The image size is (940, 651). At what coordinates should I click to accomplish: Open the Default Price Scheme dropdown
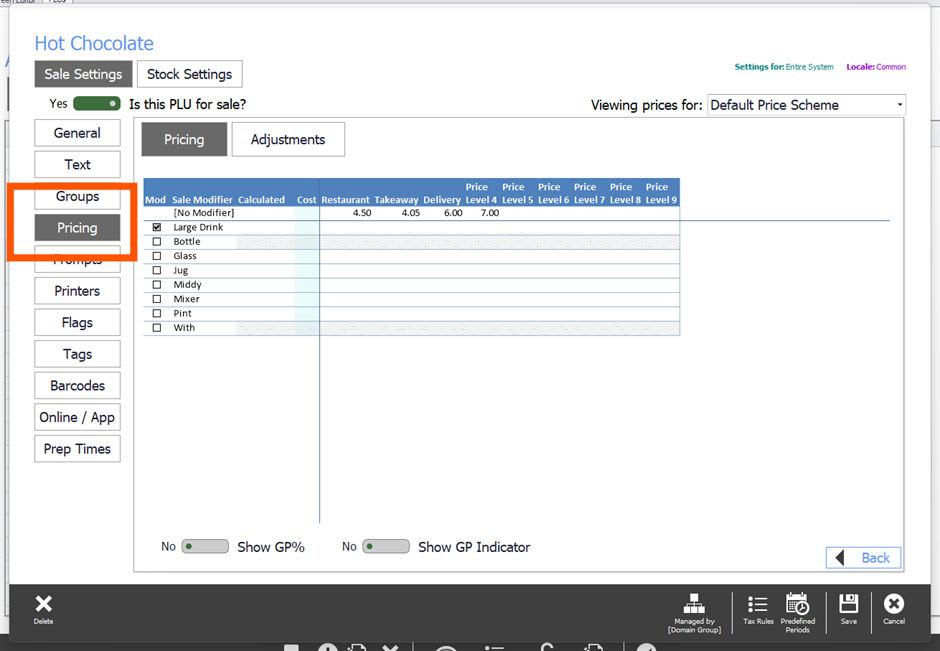point(806,105)
